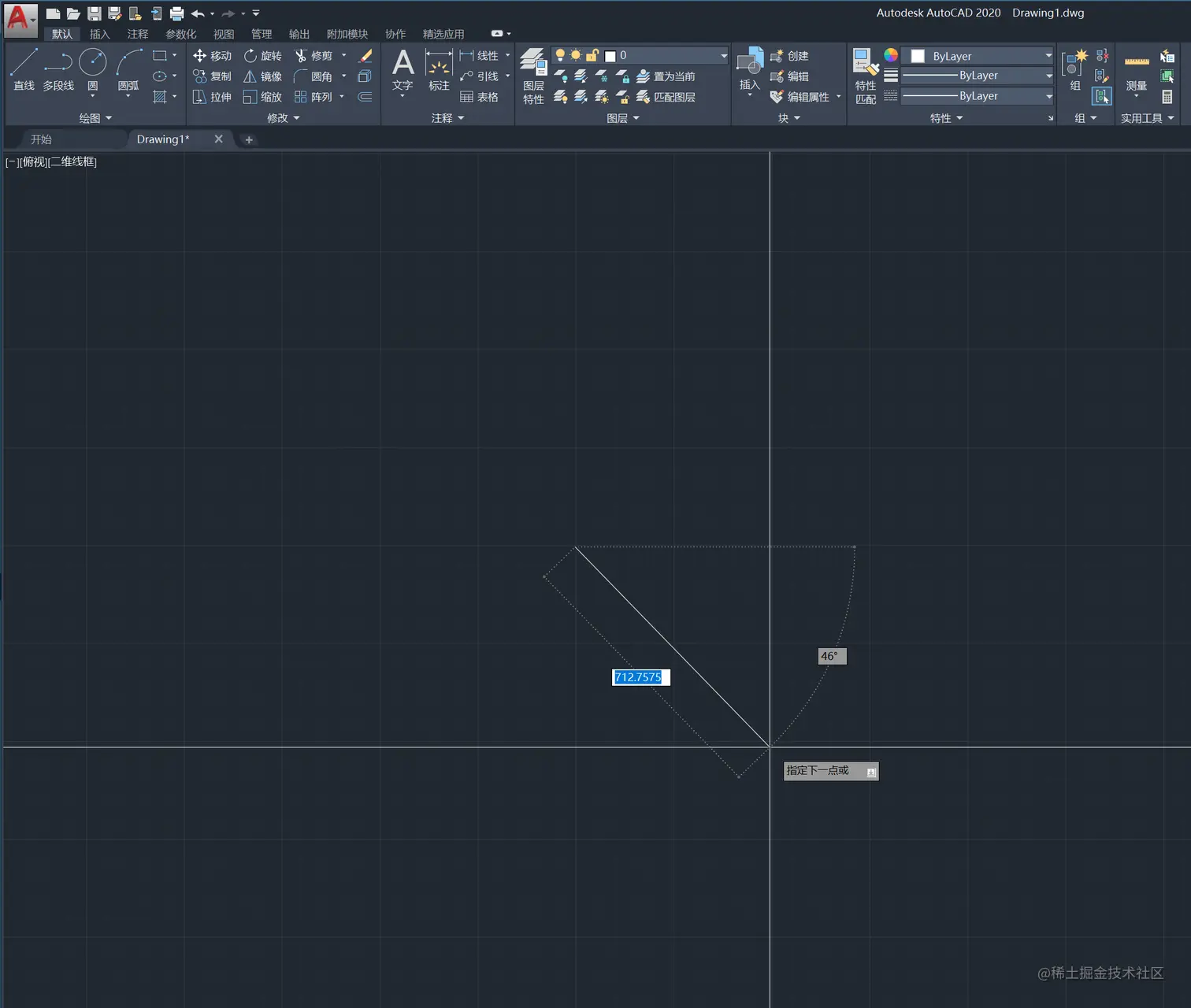Image resolution: width=1191 pixels, height=1008 pixels.
Task: Toggle layer 0 lock padlock icon
Action: click(x=592, y=55)
